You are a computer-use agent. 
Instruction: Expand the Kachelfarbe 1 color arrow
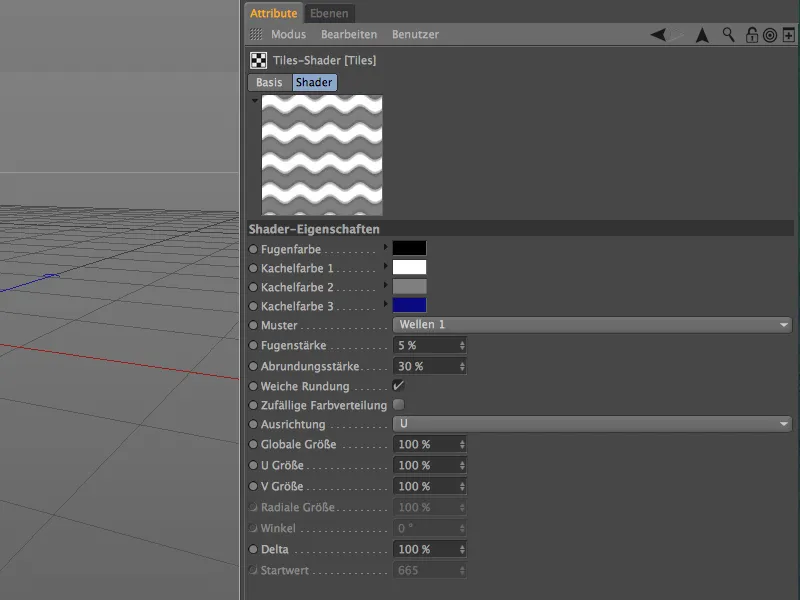point(386,266)
